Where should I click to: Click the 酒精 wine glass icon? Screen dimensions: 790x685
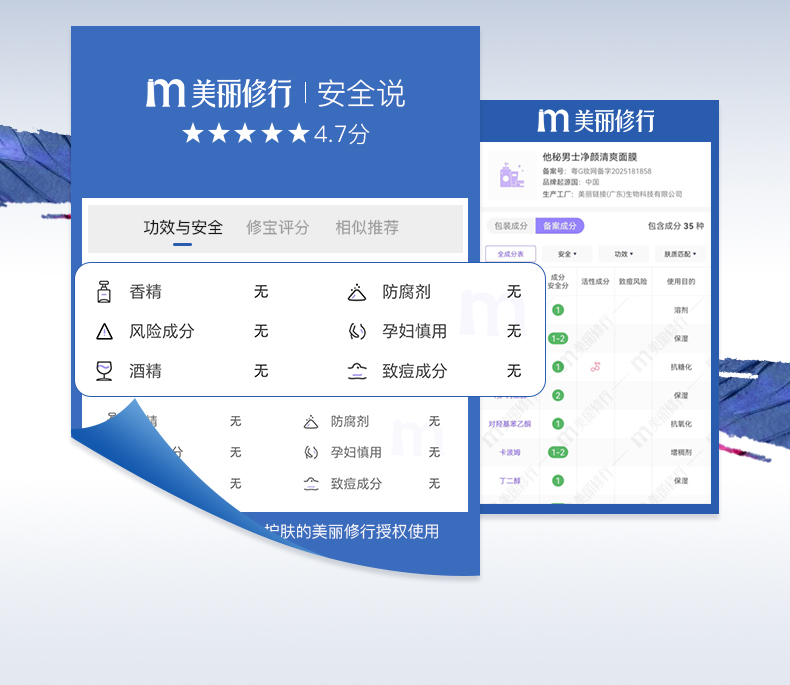point(104,371)
